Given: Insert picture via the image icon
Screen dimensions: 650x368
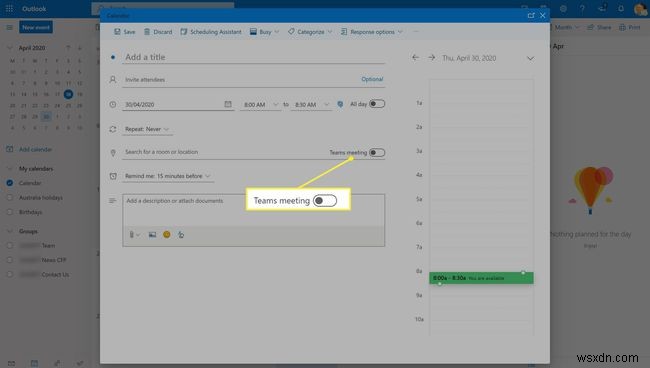Looking at the screenshot, I should pos(152,235).
